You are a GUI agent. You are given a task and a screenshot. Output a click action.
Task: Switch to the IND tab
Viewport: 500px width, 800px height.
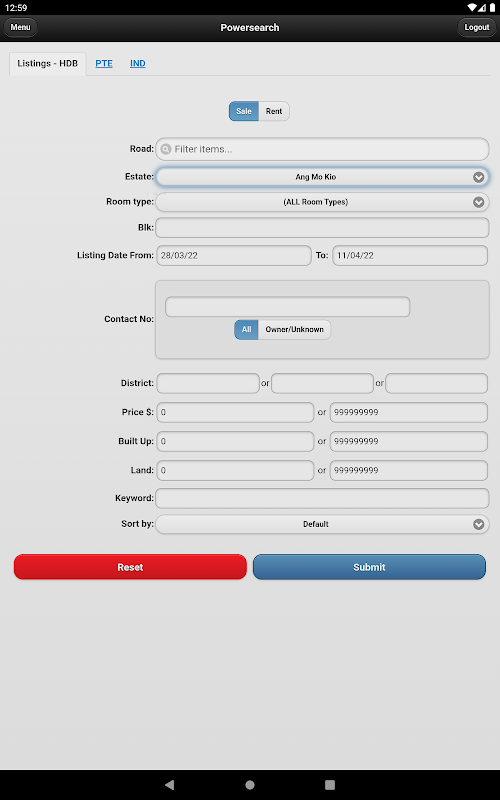[138, 63]
